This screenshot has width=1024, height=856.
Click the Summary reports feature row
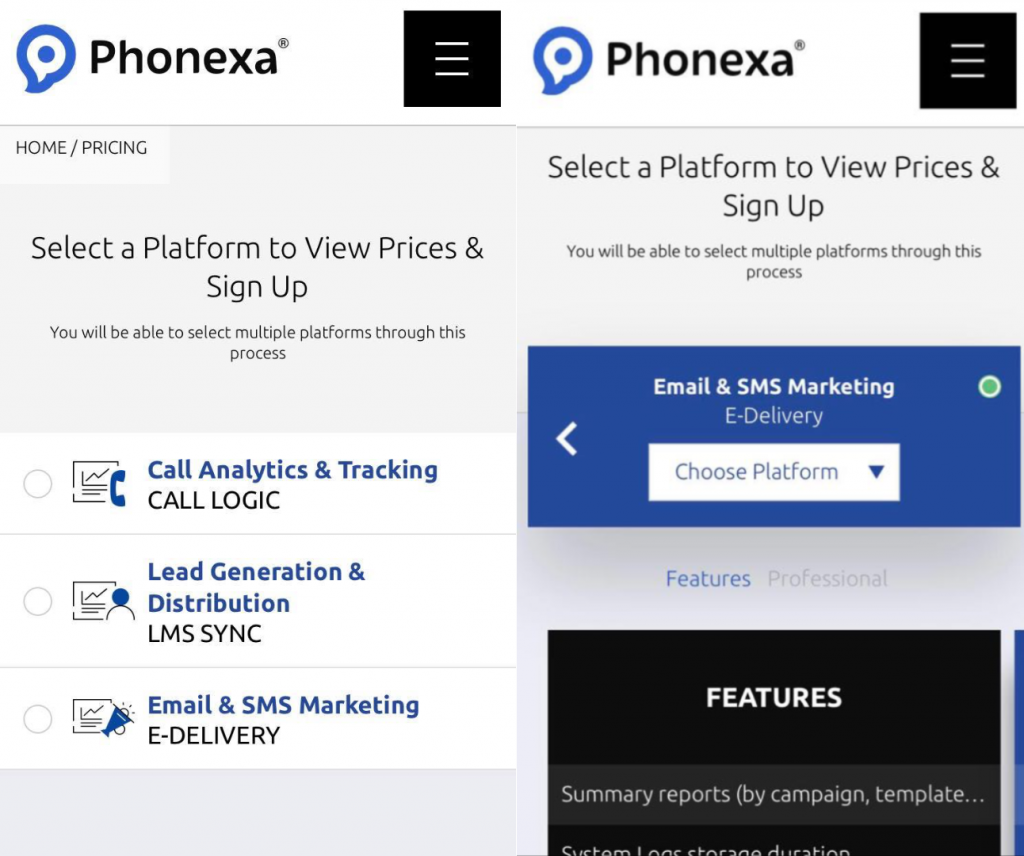click(774, 794)
